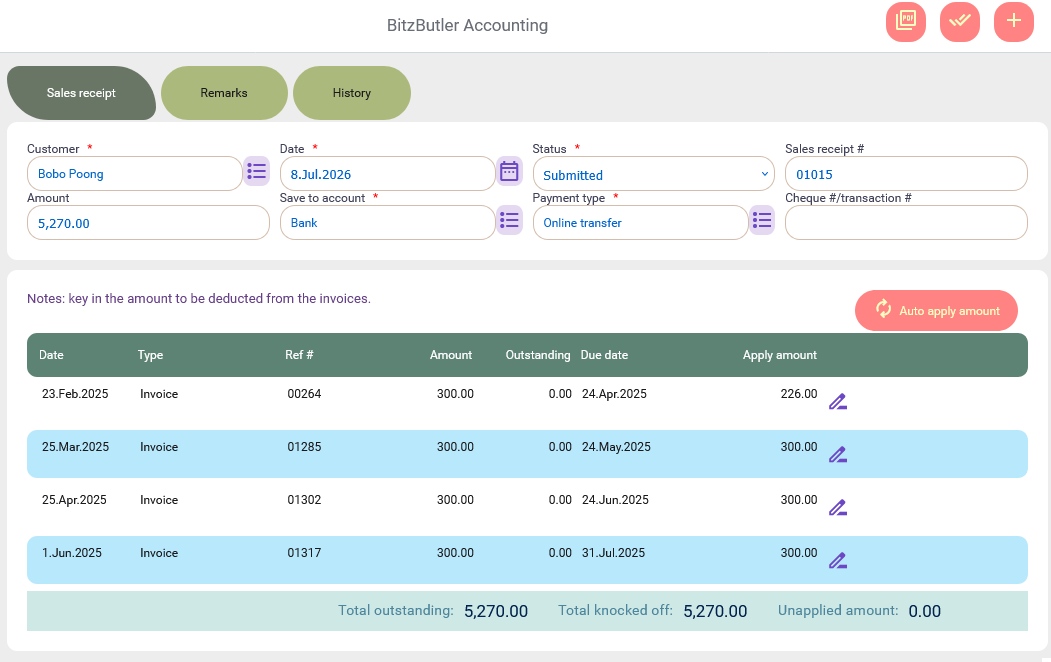Click the notes text about deducting invoices
This screenshot has width=1051, height=662.
coord(198,299)
